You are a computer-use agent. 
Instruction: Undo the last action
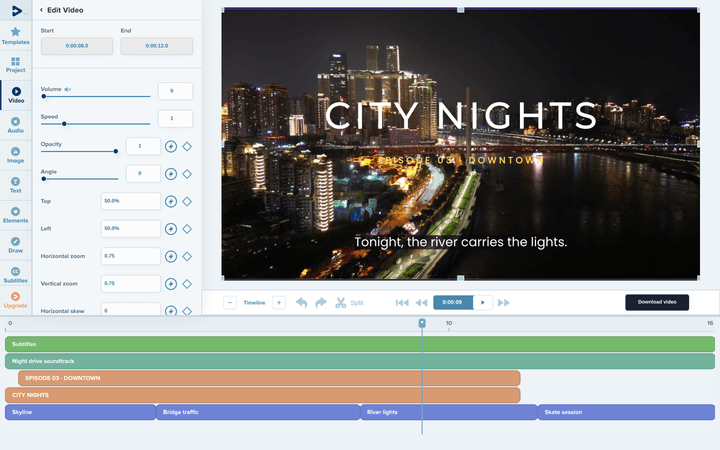301,303
